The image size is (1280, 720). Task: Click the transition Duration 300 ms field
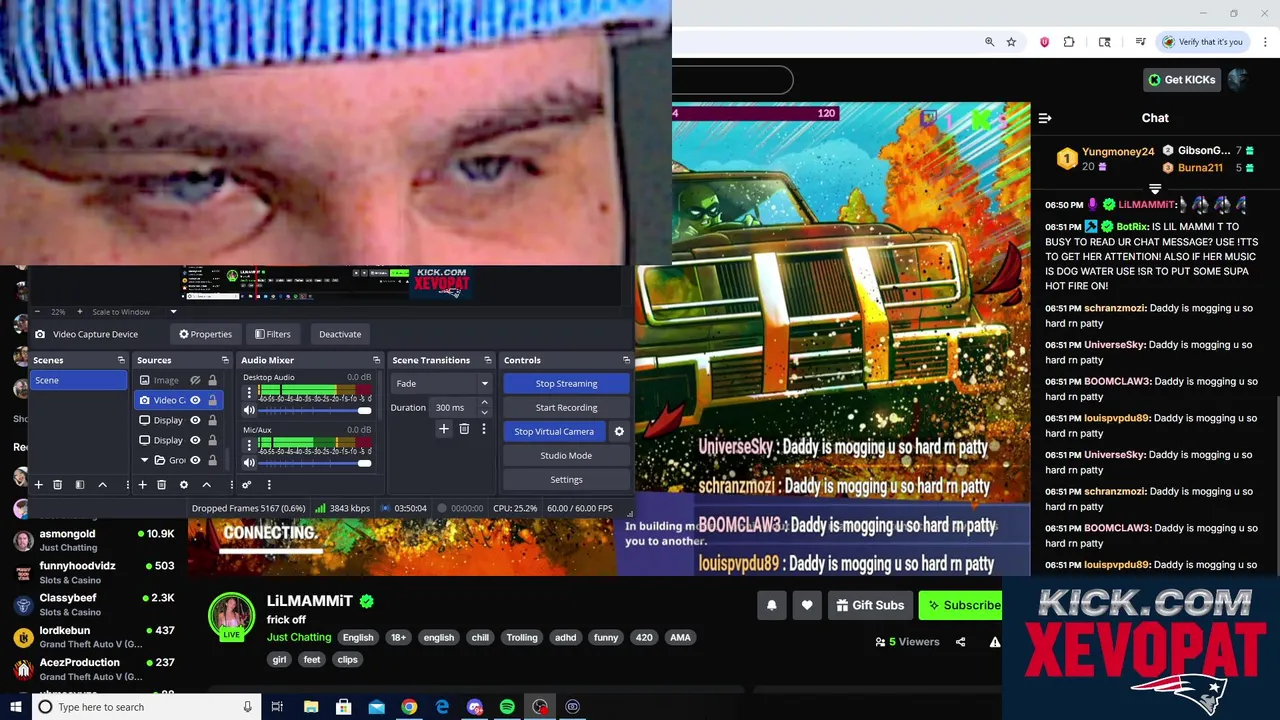coord(454,407)
